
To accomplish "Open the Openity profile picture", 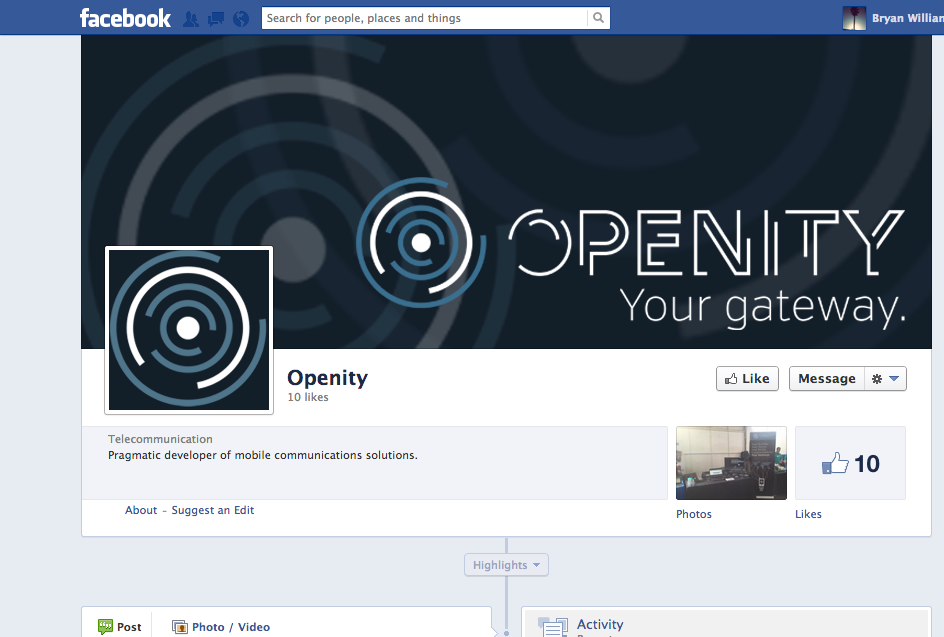I will 189,330.
